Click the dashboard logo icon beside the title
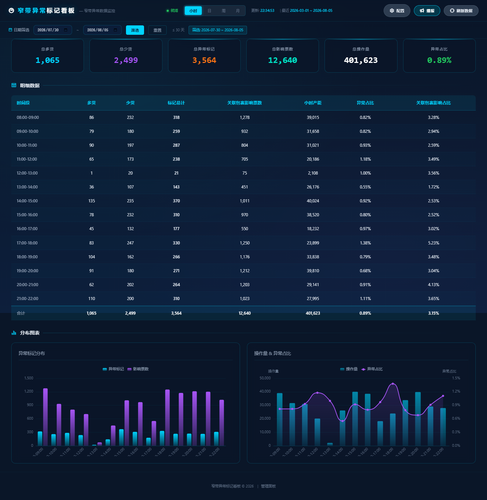 click(11, 11)
